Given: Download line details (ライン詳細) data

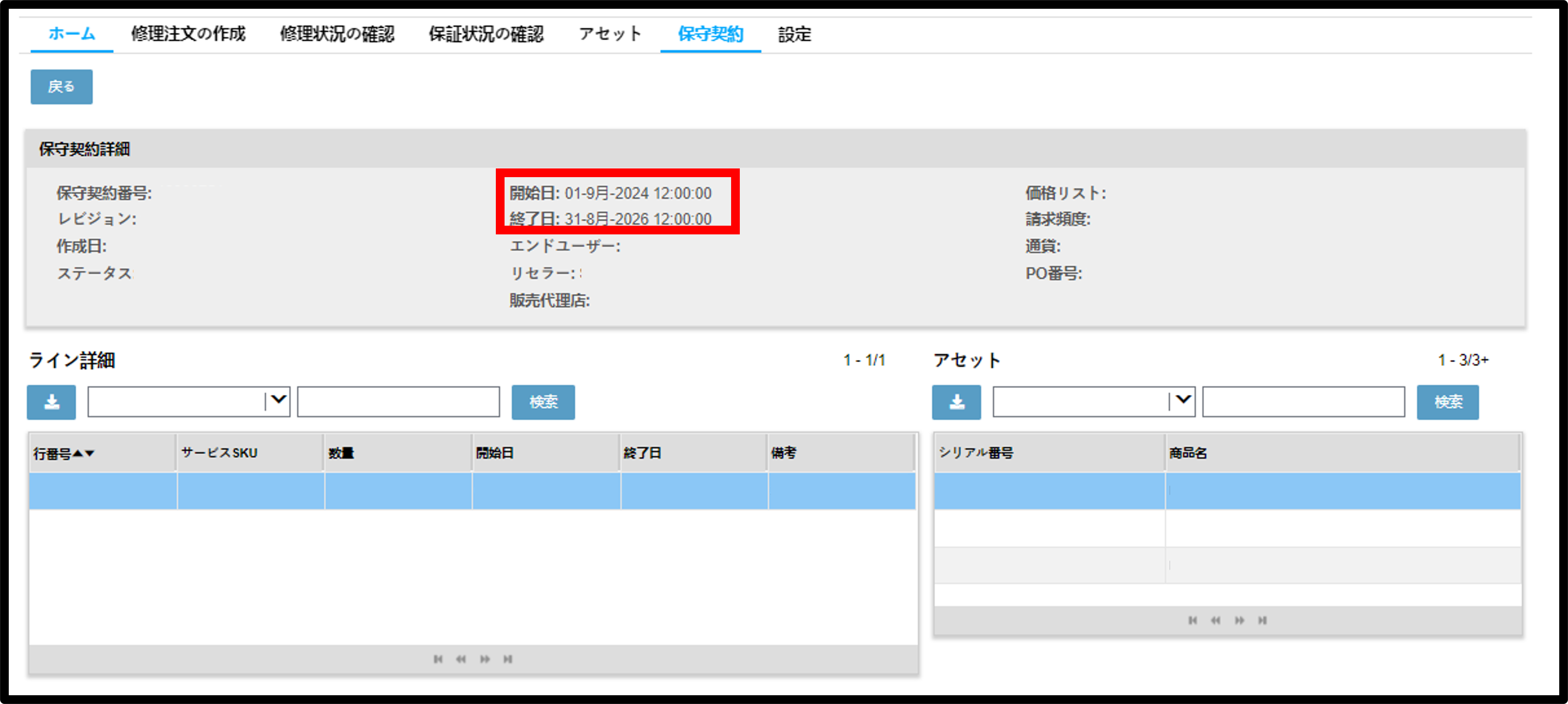Looking at the screenshot, I should (x=51, y=402).
